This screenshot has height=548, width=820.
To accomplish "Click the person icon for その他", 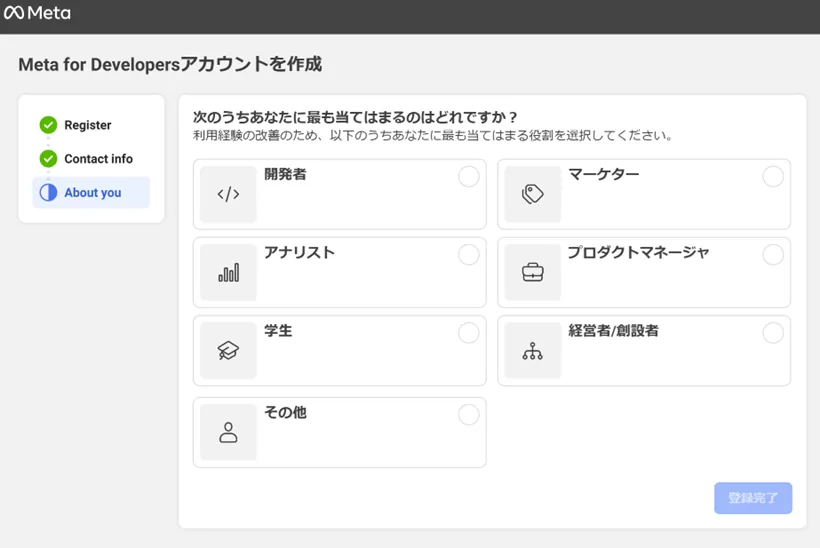I will click(229, 432).
